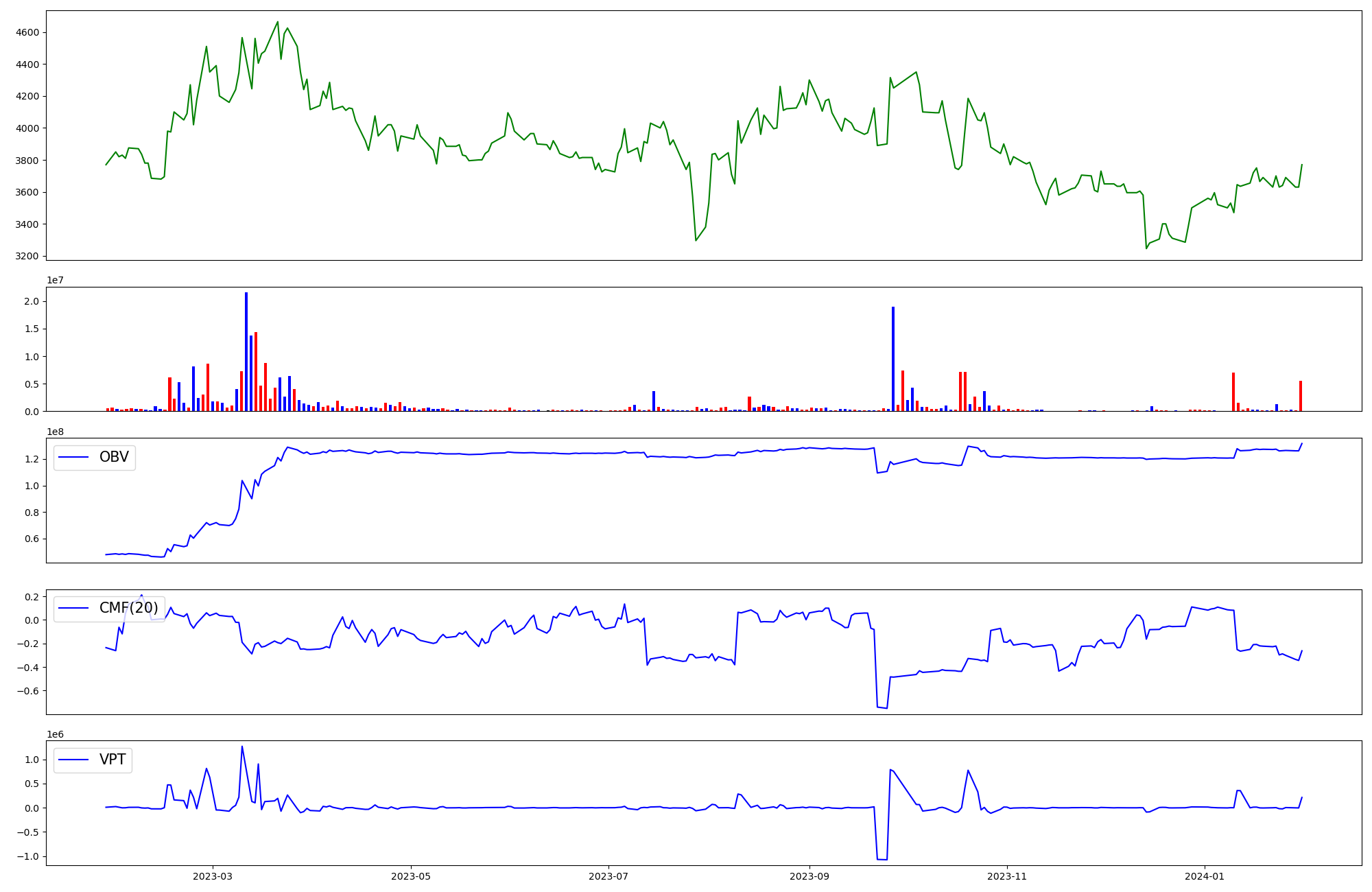Click the tall blue volume bar in late September 2023
The width and height of the screenshot is (1372, 892).
coord(893,359)
